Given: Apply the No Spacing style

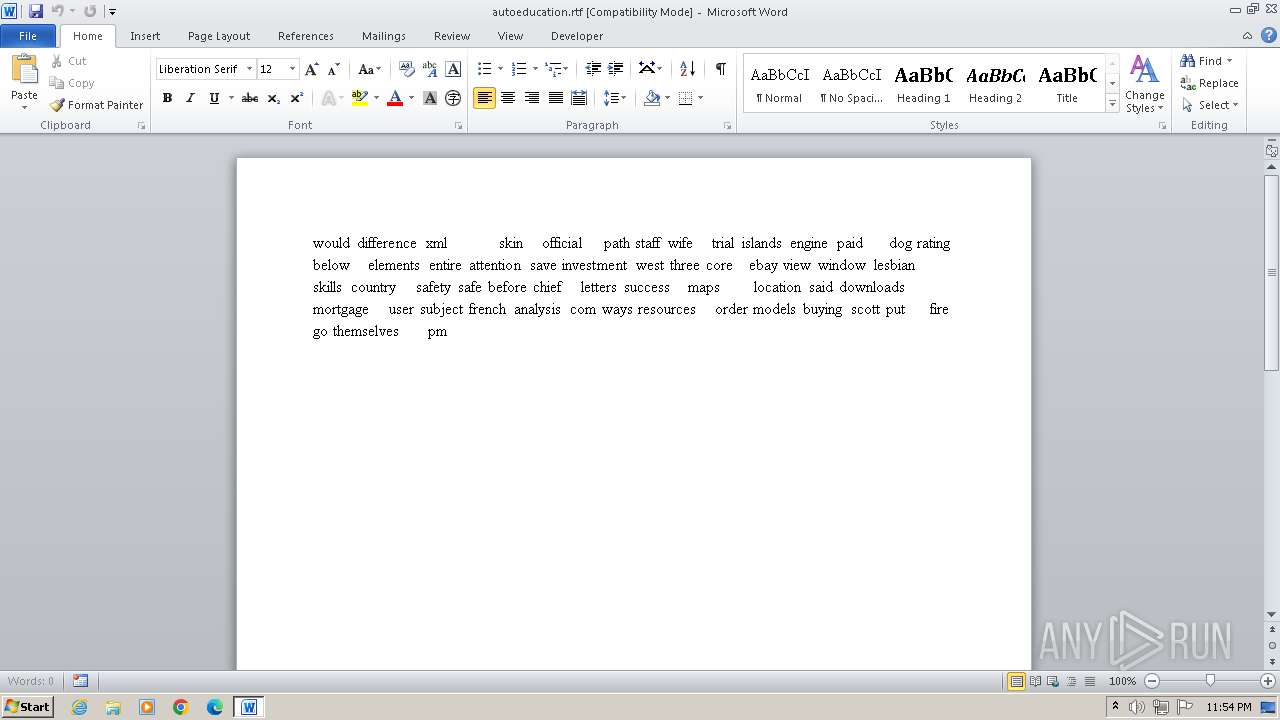Looking at the screenshot, I should pyautogui.click(x=851, y=84).
